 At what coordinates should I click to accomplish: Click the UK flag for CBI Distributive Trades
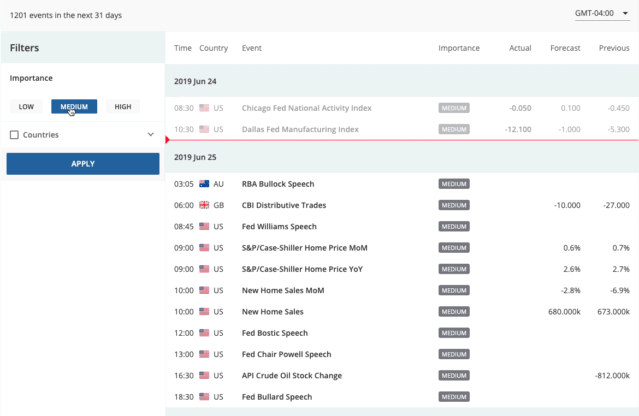click(205, 205)
